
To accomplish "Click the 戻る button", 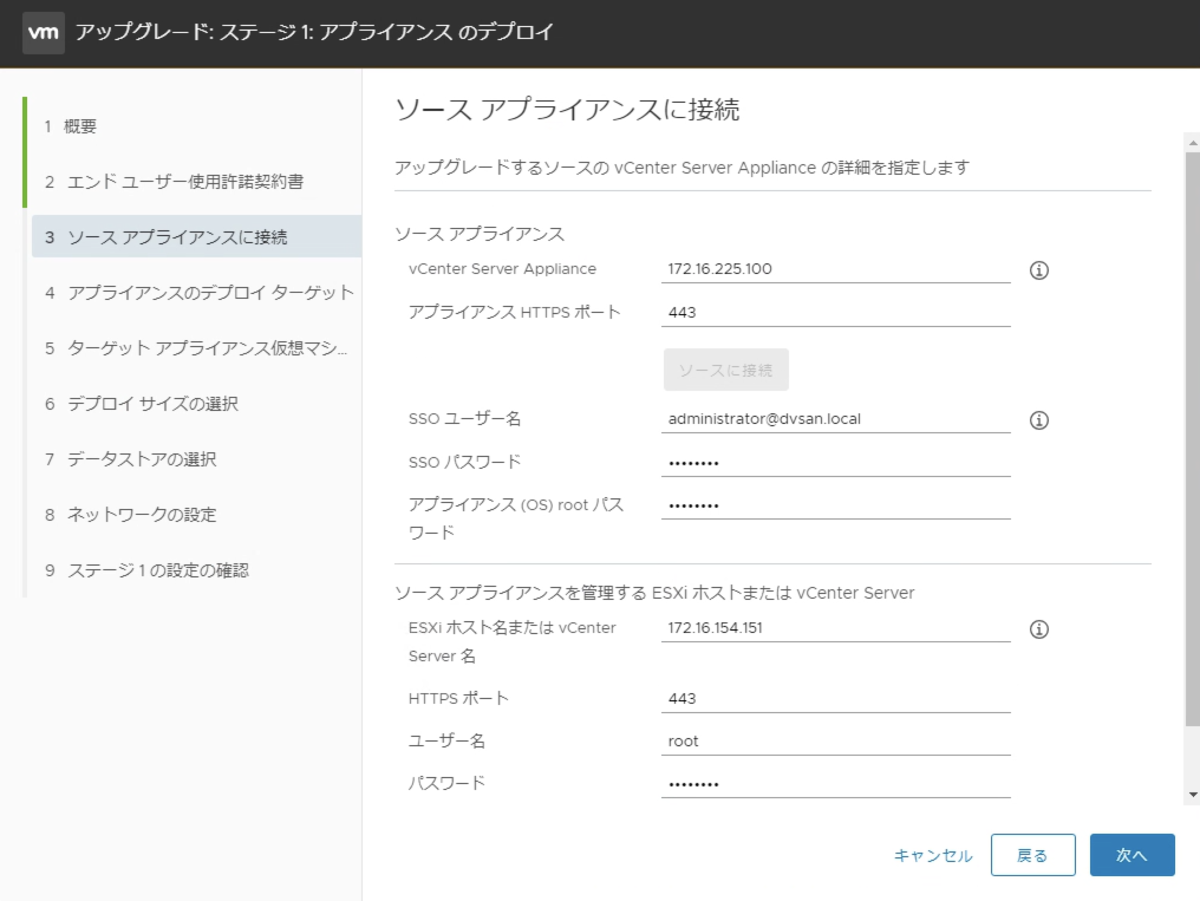I will tap(1033, 855).
